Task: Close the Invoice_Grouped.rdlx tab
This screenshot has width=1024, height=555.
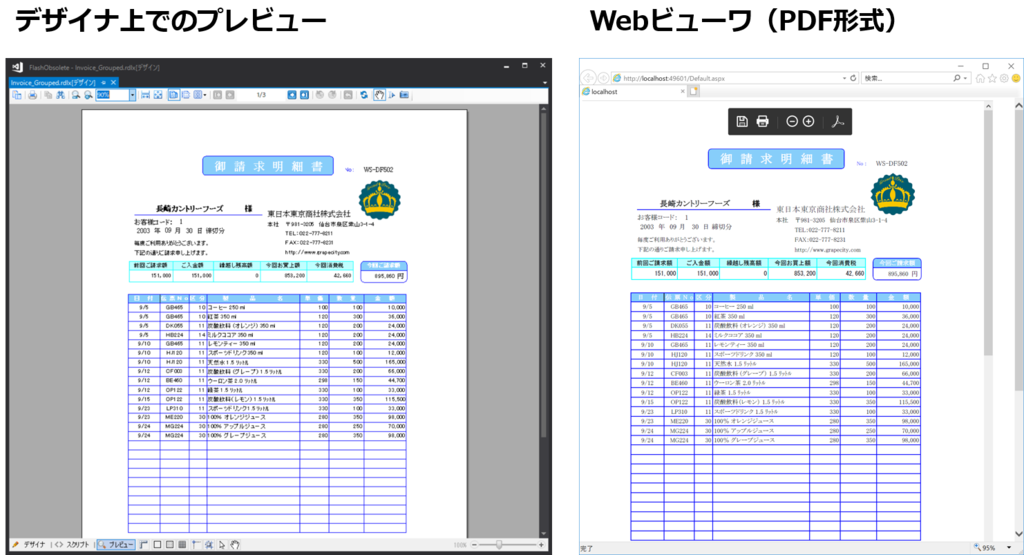Action: coord(113,82)
